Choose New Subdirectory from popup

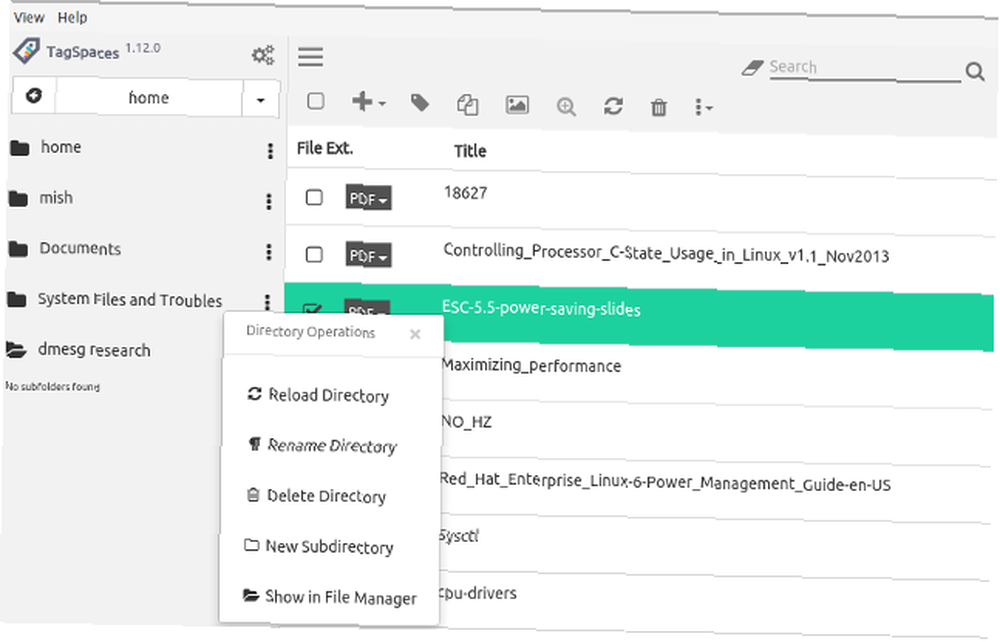click(319, 546)
